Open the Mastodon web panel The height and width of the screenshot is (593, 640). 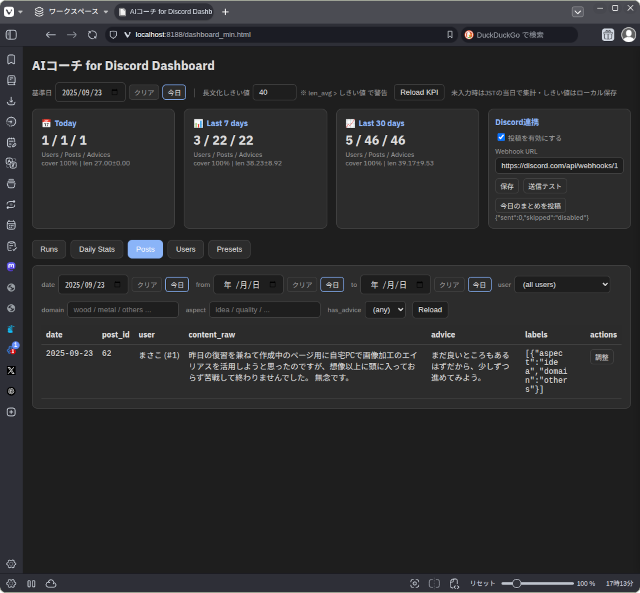(11, 267)
